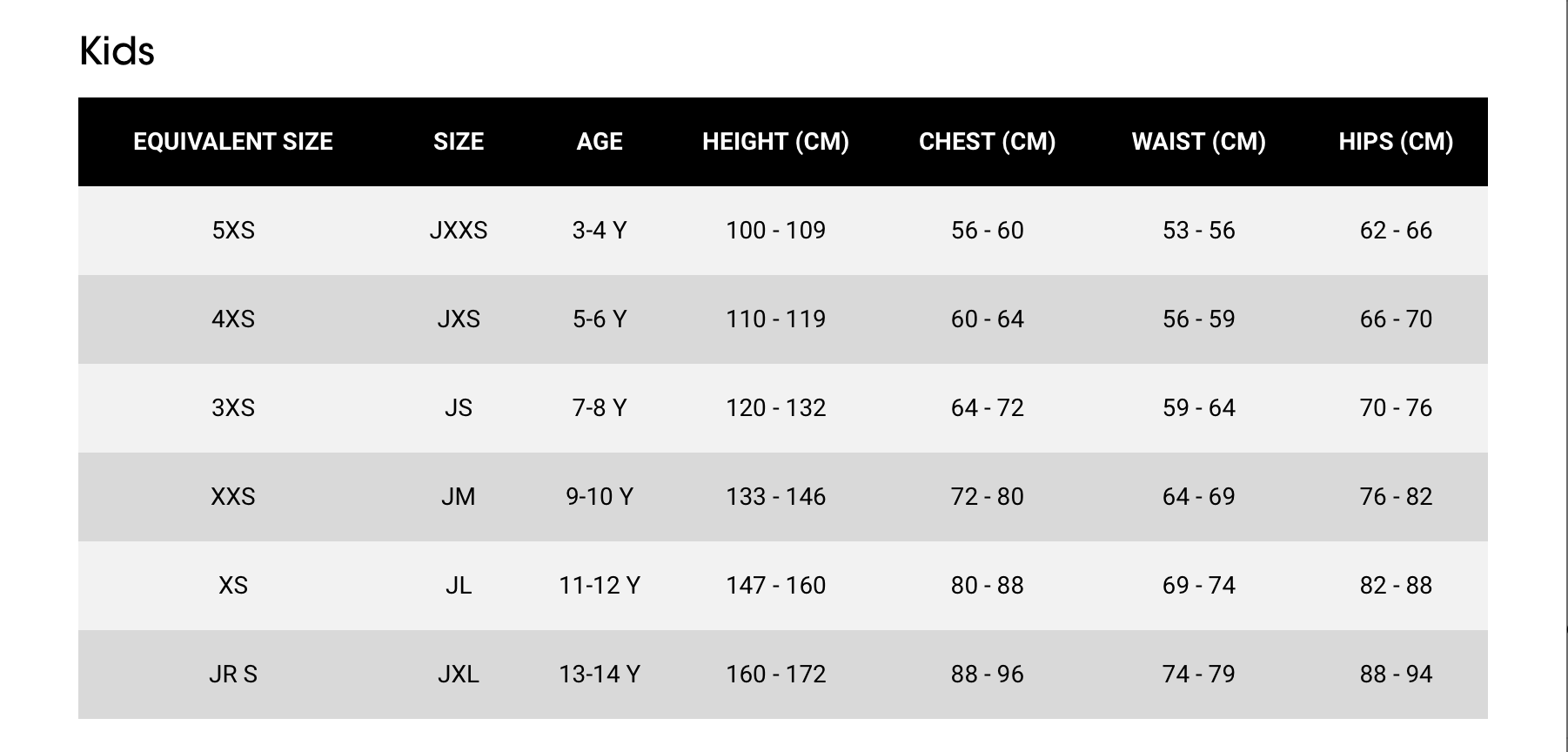The height and width of the screenshot is (752, 1568).
Task: Click the 120 - 132 height cell
Action: (775, 408)
